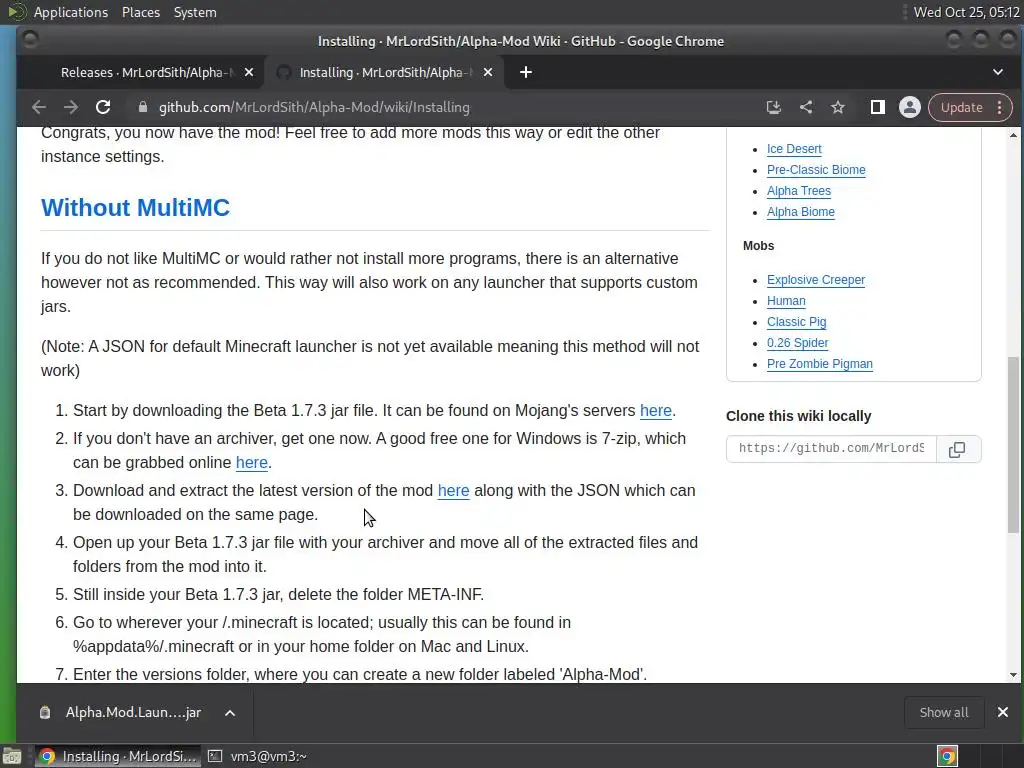This screenshot has height=768, width=1024.
Task: Expand download item options chevron
Action: click(x=230, y=713)
